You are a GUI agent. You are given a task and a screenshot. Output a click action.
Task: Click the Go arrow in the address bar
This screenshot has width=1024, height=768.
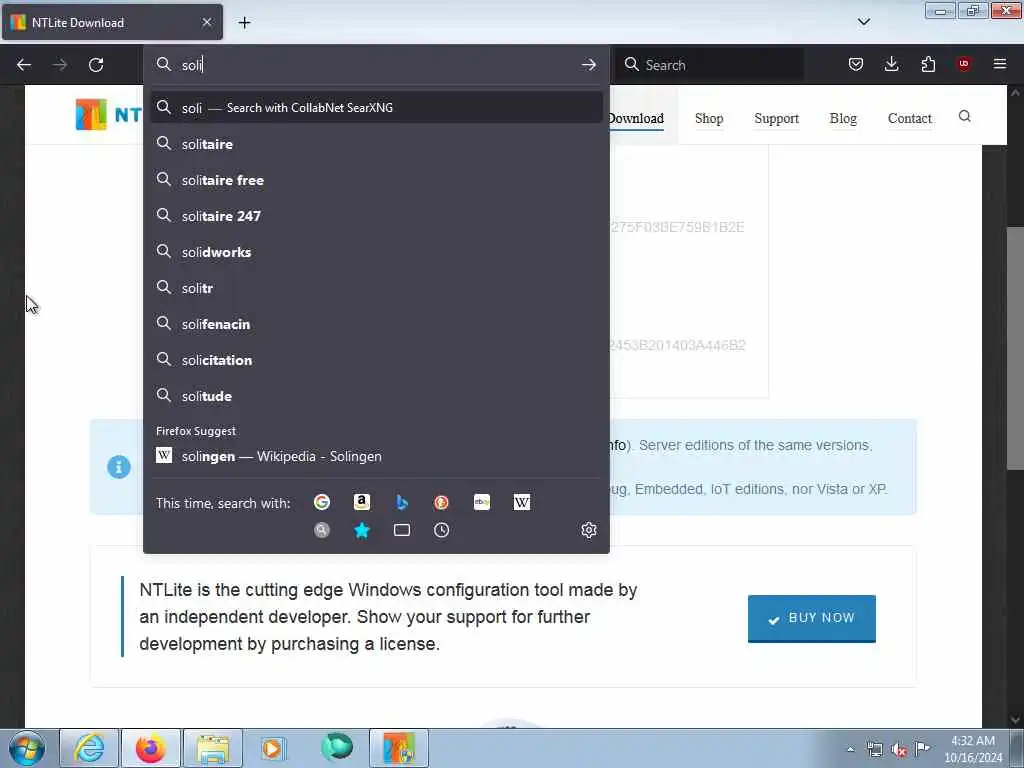(588, 65)
